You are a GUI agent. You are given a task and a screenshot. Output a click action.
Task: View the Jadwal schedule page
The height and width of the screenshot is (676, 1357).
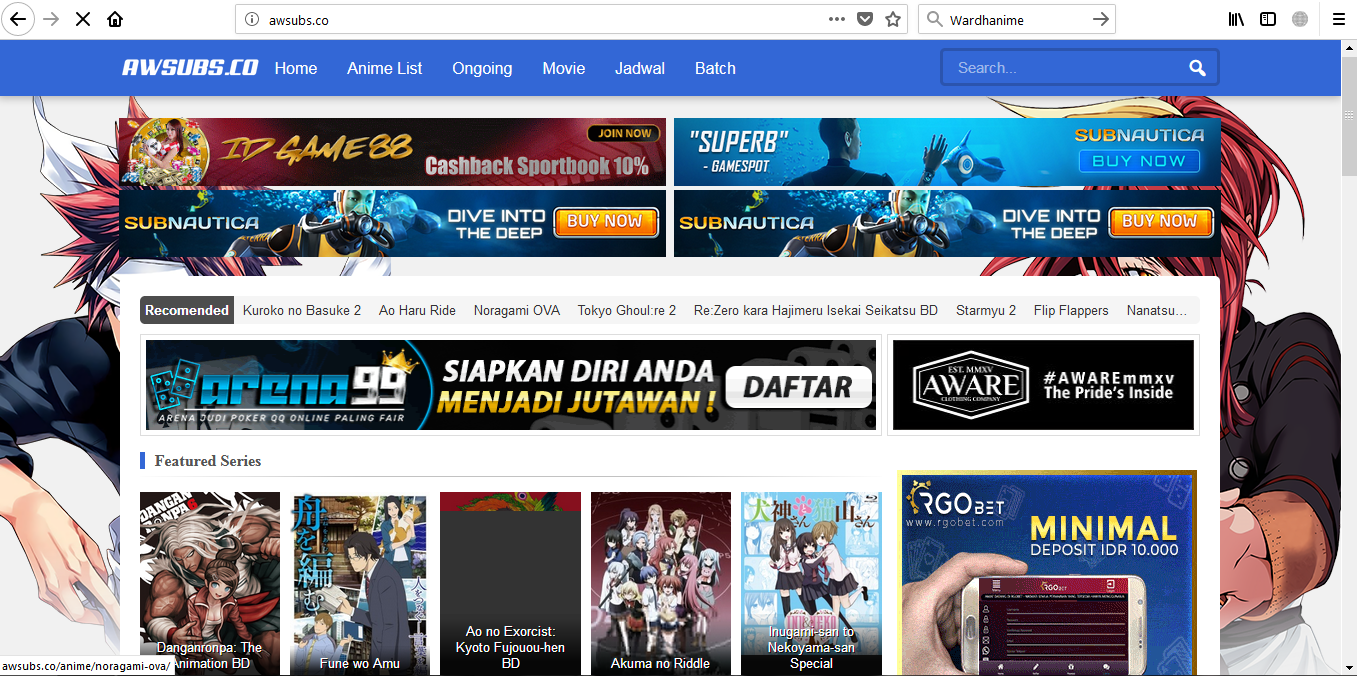coord(640,68)
